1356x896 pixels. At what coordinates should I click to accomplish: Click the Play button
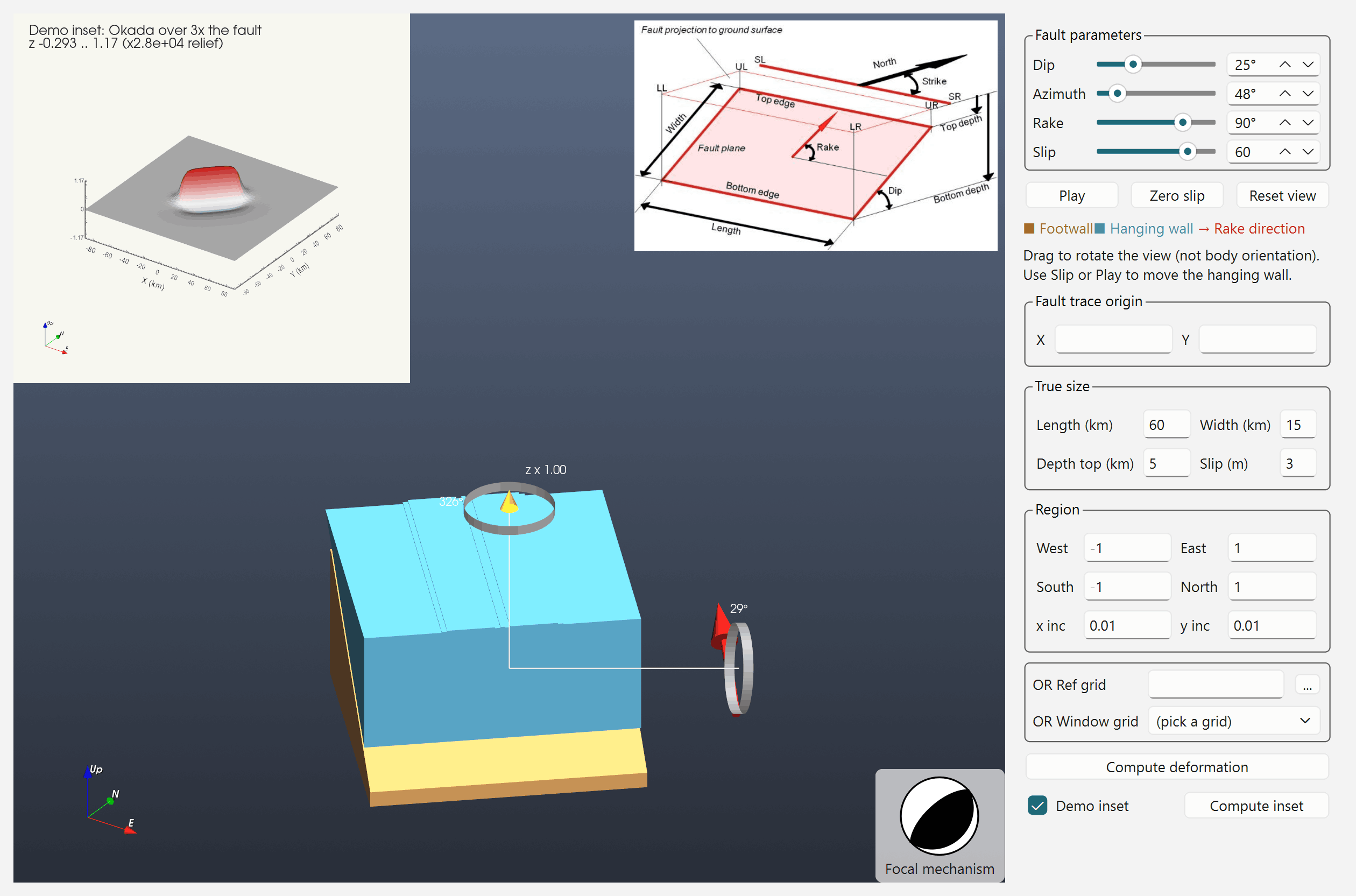[x=1071, y=195]
